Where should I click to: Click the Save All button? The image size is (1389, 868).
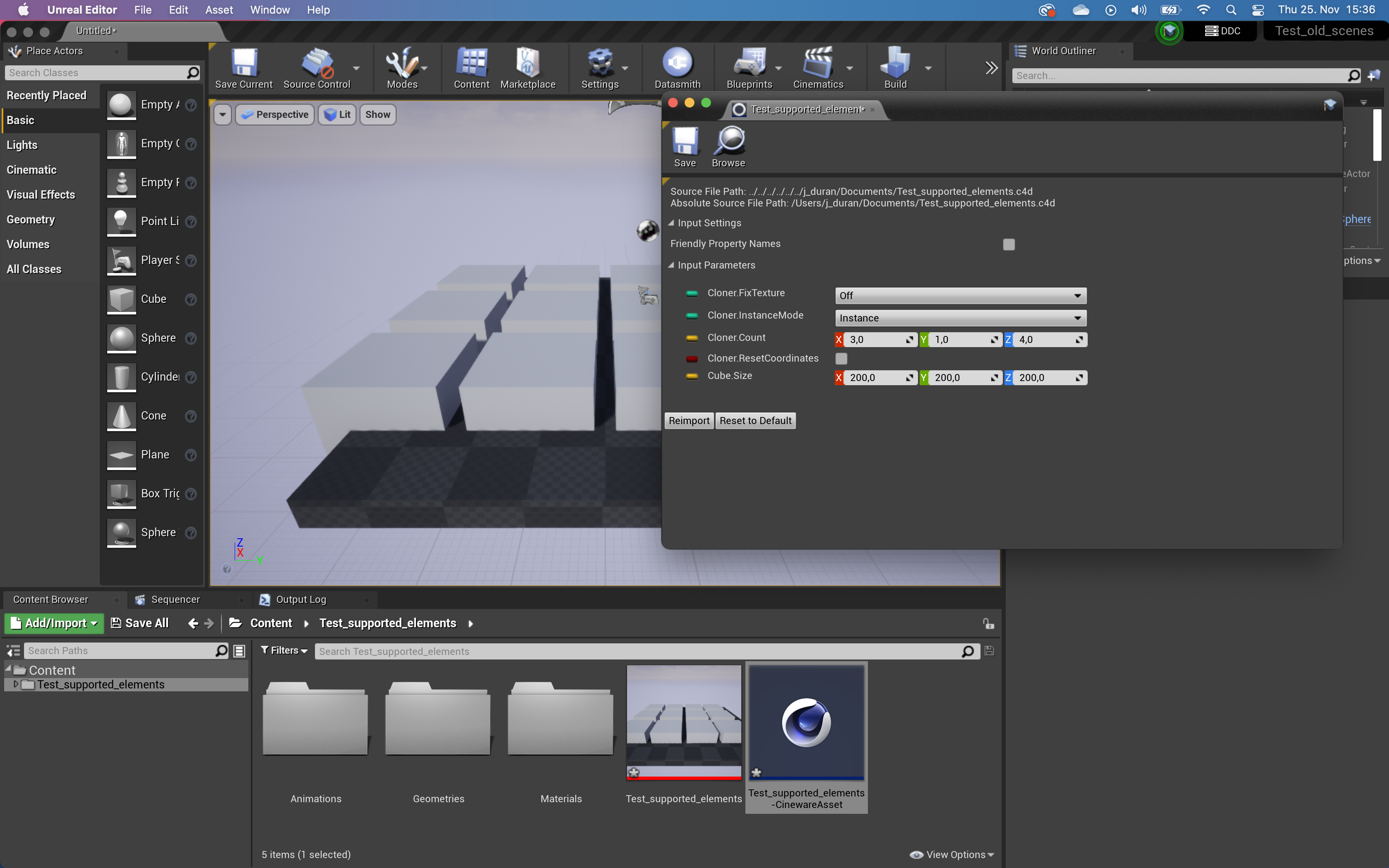click(x=139, y=623)
